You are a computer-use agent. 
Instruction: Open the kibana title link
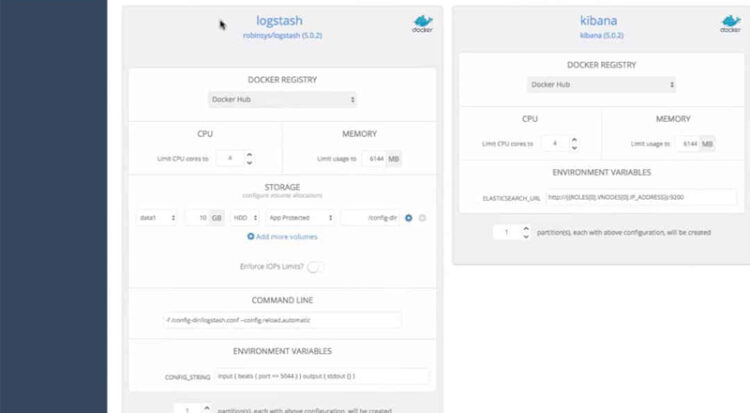click(x=598, y=21)
